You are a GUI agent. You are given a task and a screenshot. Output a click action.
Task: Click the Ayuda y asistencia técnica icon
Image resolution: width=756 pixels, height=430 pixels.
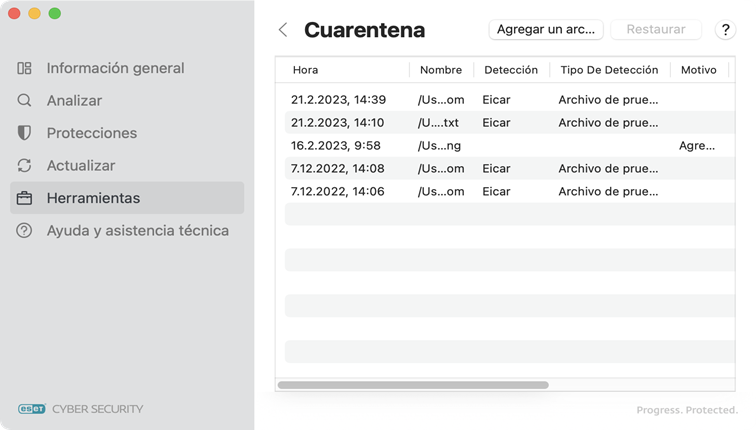pyautogui.click(x=25, y=231)
